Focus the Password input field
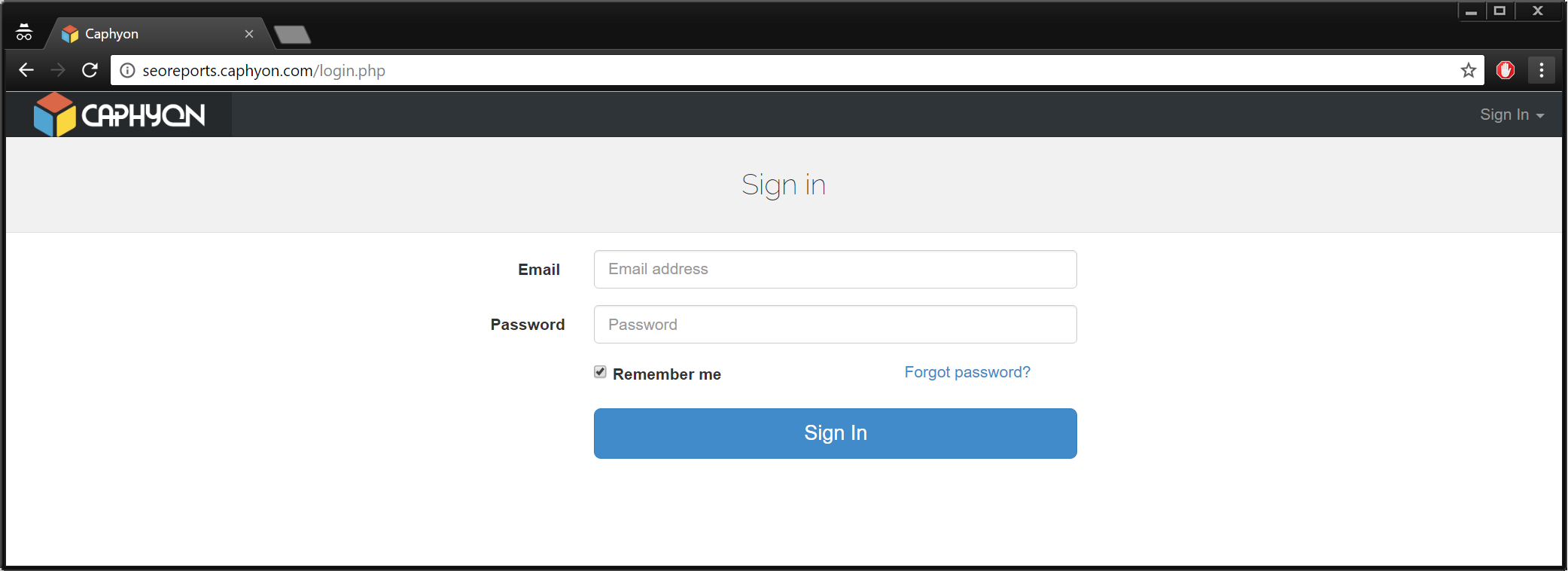This screenshot has height=571, width=1568. click(x=835, y=324)
